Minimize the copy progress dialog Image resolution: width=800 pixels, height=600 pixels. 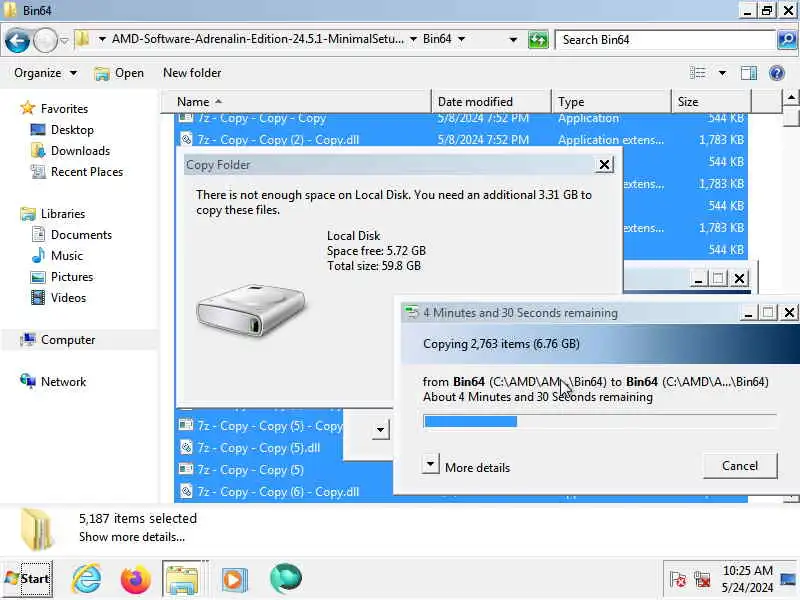point(748,313)
